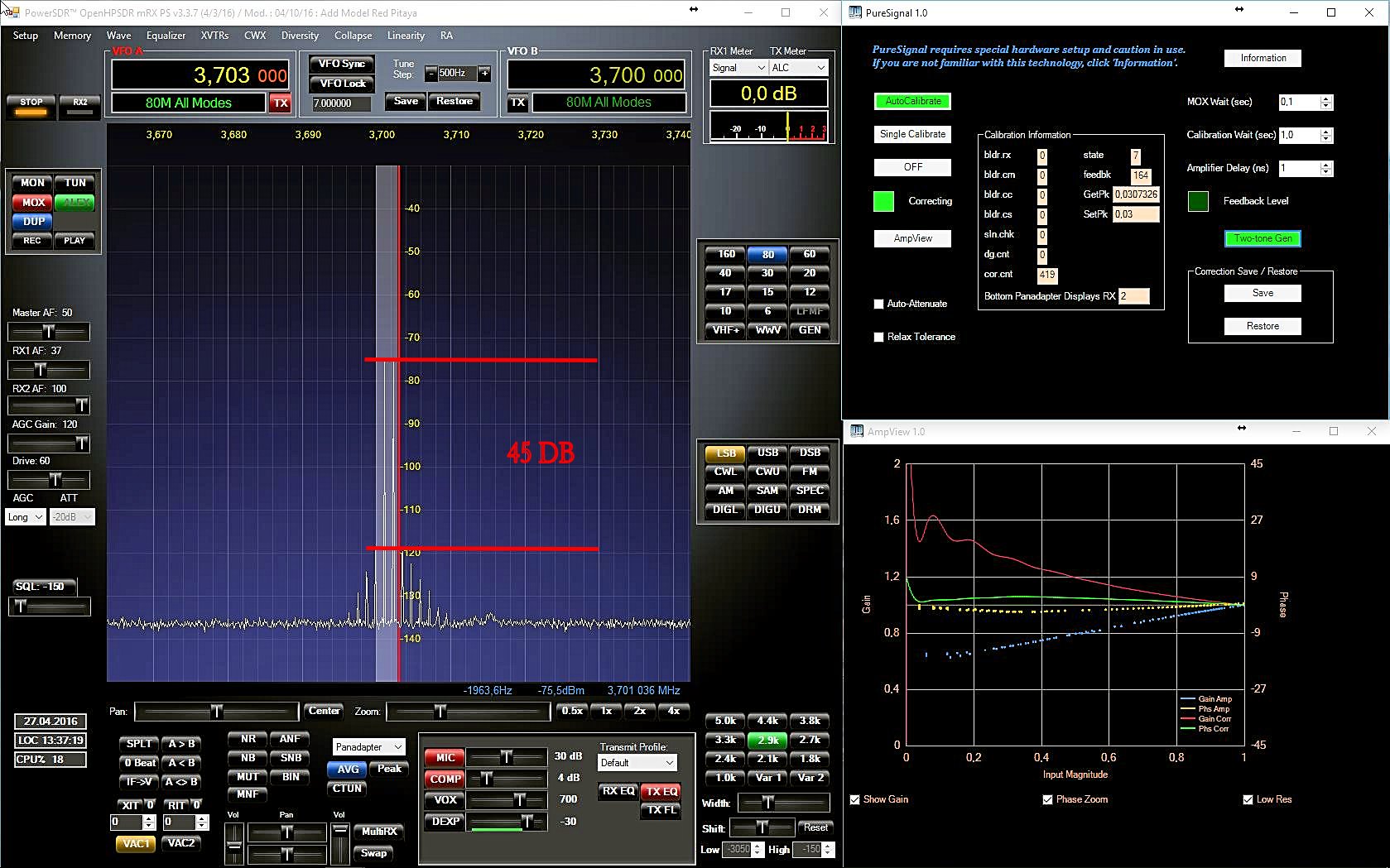Click the Two-tone Gen button
This screenshot has width=1390, height=868.
[x=1263, y=238]
